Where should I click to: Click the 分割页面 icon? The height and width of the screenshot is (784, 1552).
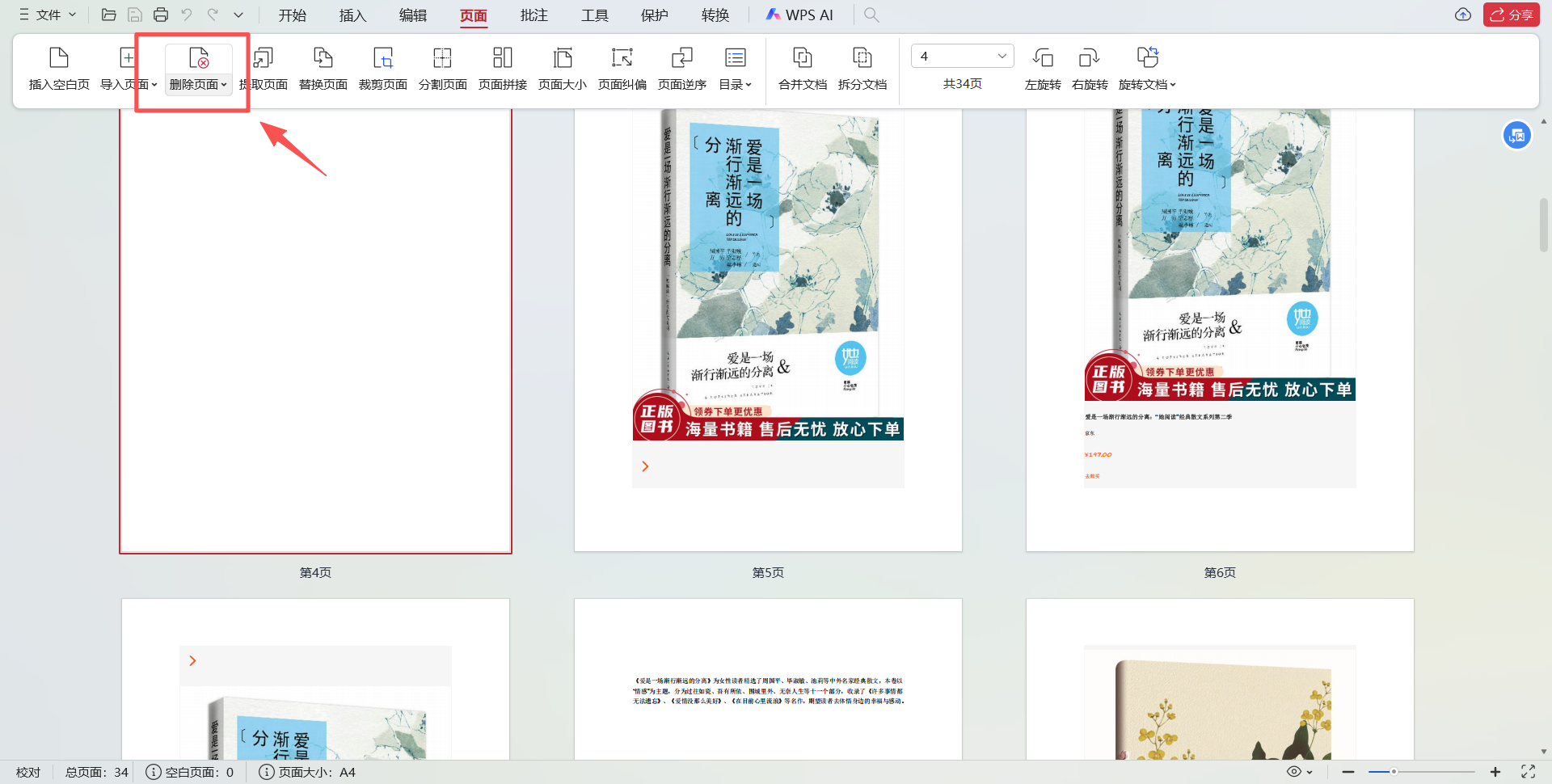(x=442, y=69)
